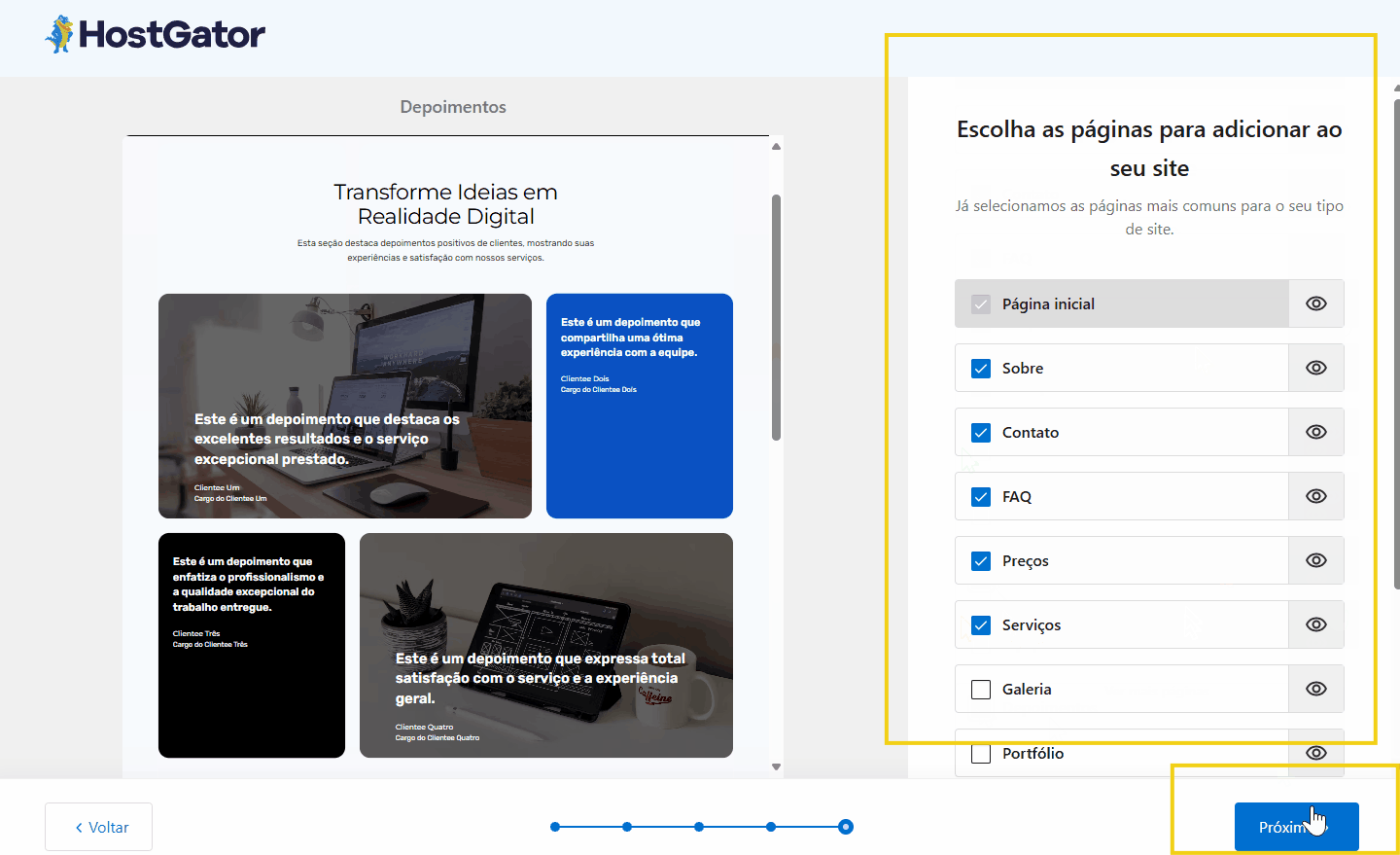Preview the Serviços page with eye icon
This screenshot has height=855, width=1400.
[x=1316, y=624]
